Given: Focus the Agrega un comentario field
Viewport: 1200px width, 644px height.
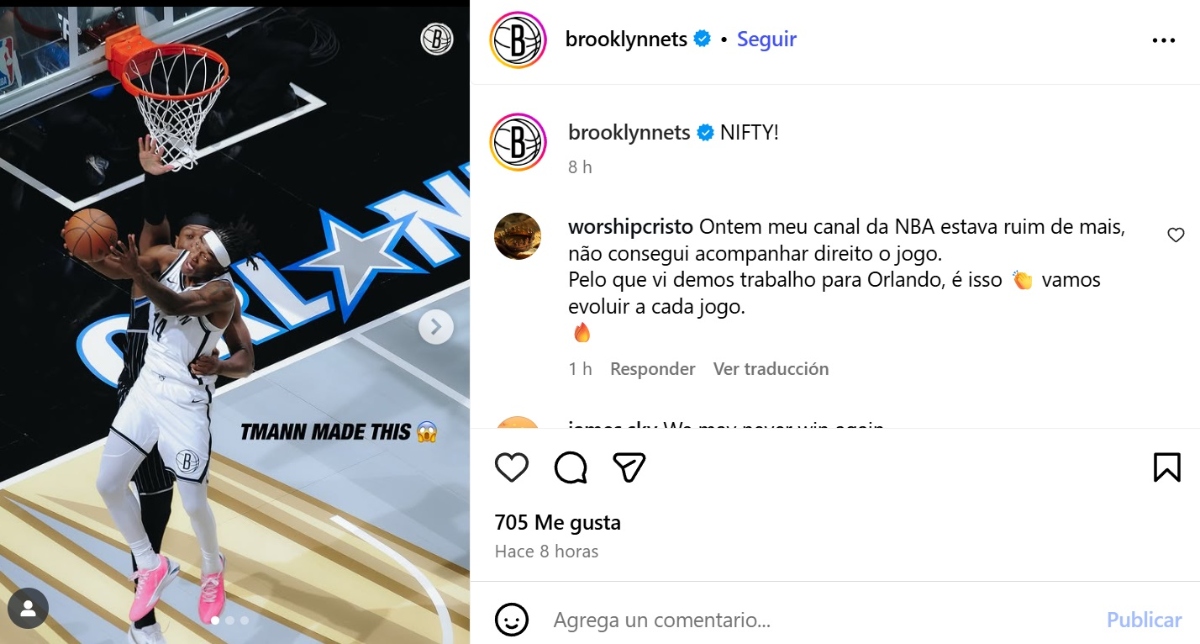Looking at the screenshot, I should [x=820, y=620].
